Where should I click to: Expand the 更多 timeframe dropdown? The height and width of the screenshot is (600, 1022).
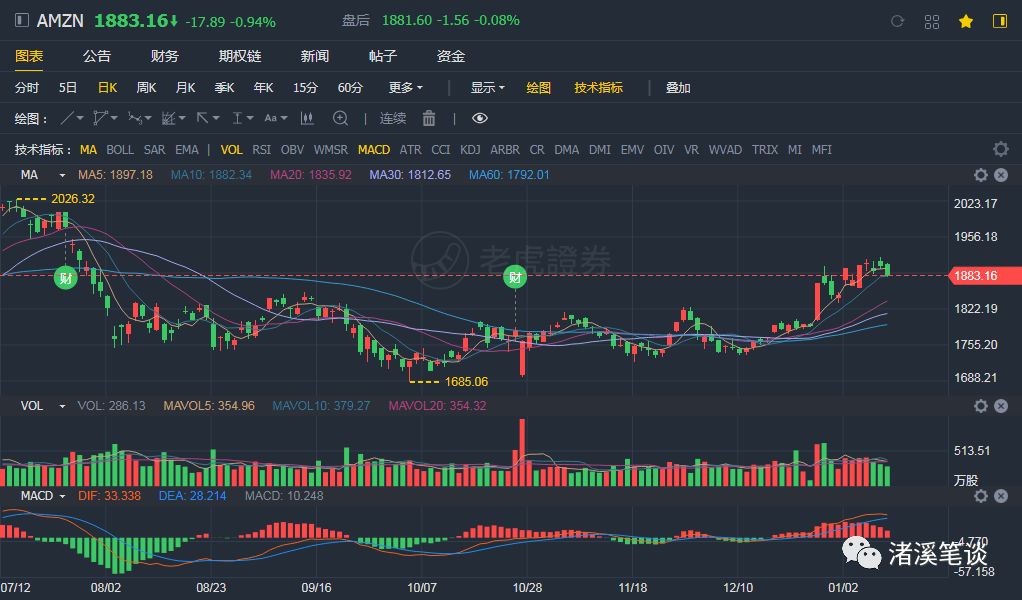click(x=406, y=88)
